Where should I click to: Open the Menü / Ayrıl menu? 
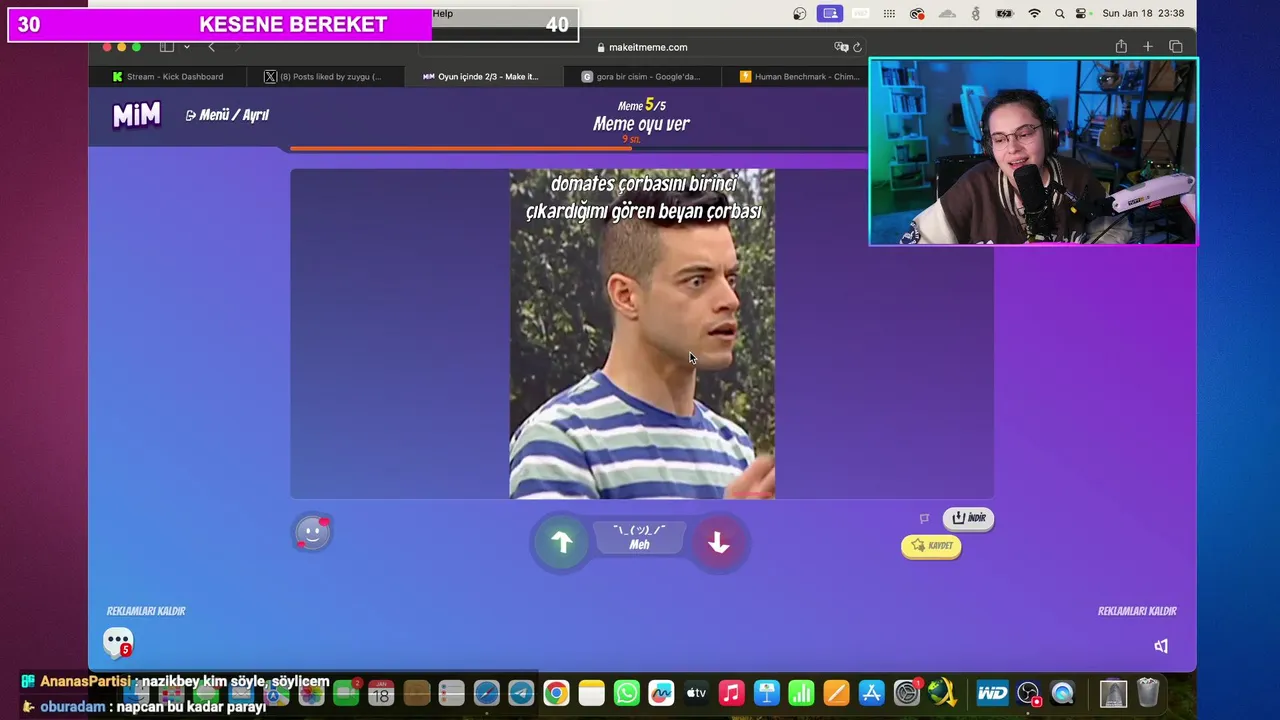(227, 115)
